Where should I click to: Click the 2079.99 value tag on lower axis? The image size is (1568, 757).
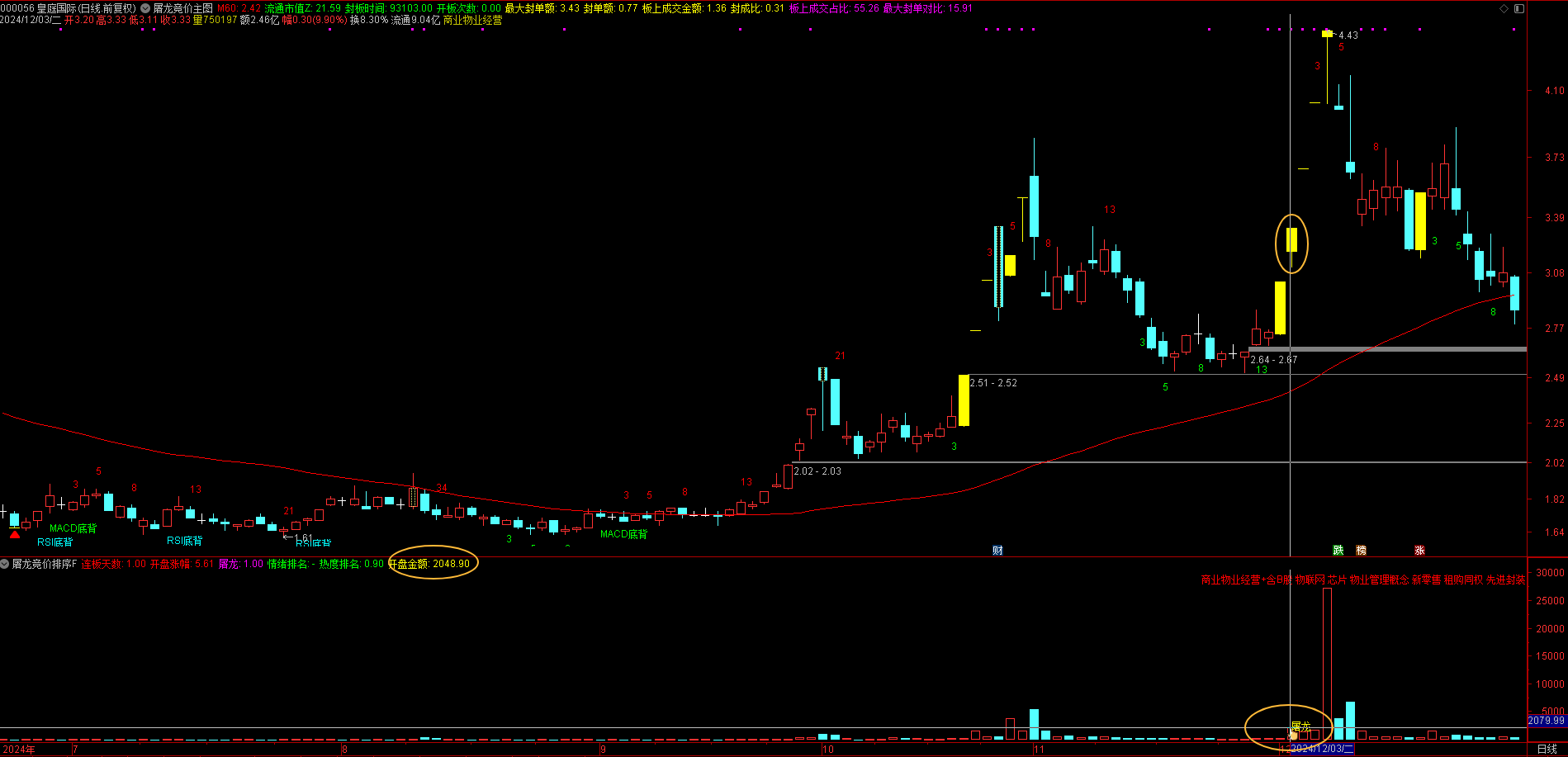1547,721
